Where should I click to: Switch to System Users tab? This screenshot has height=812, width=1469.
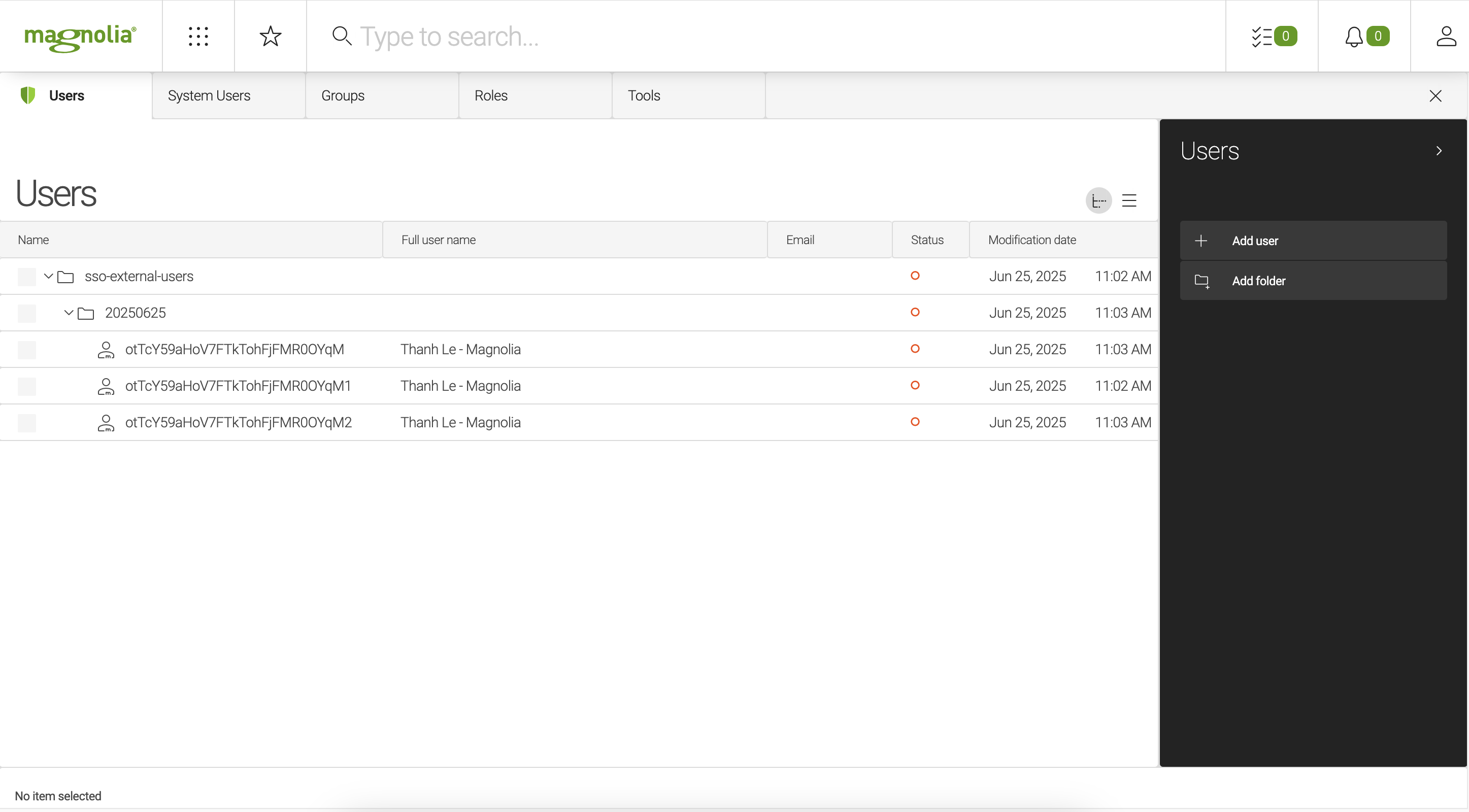(x=229, y=95)
